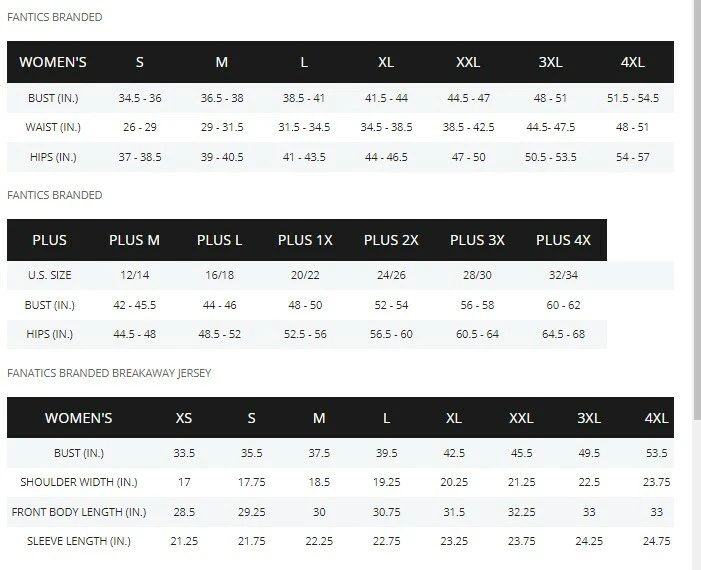Viewport: 701px width, 570px height.
Task: Click the 12/14 U.S. size cell
Action: [x=134, y=275]
